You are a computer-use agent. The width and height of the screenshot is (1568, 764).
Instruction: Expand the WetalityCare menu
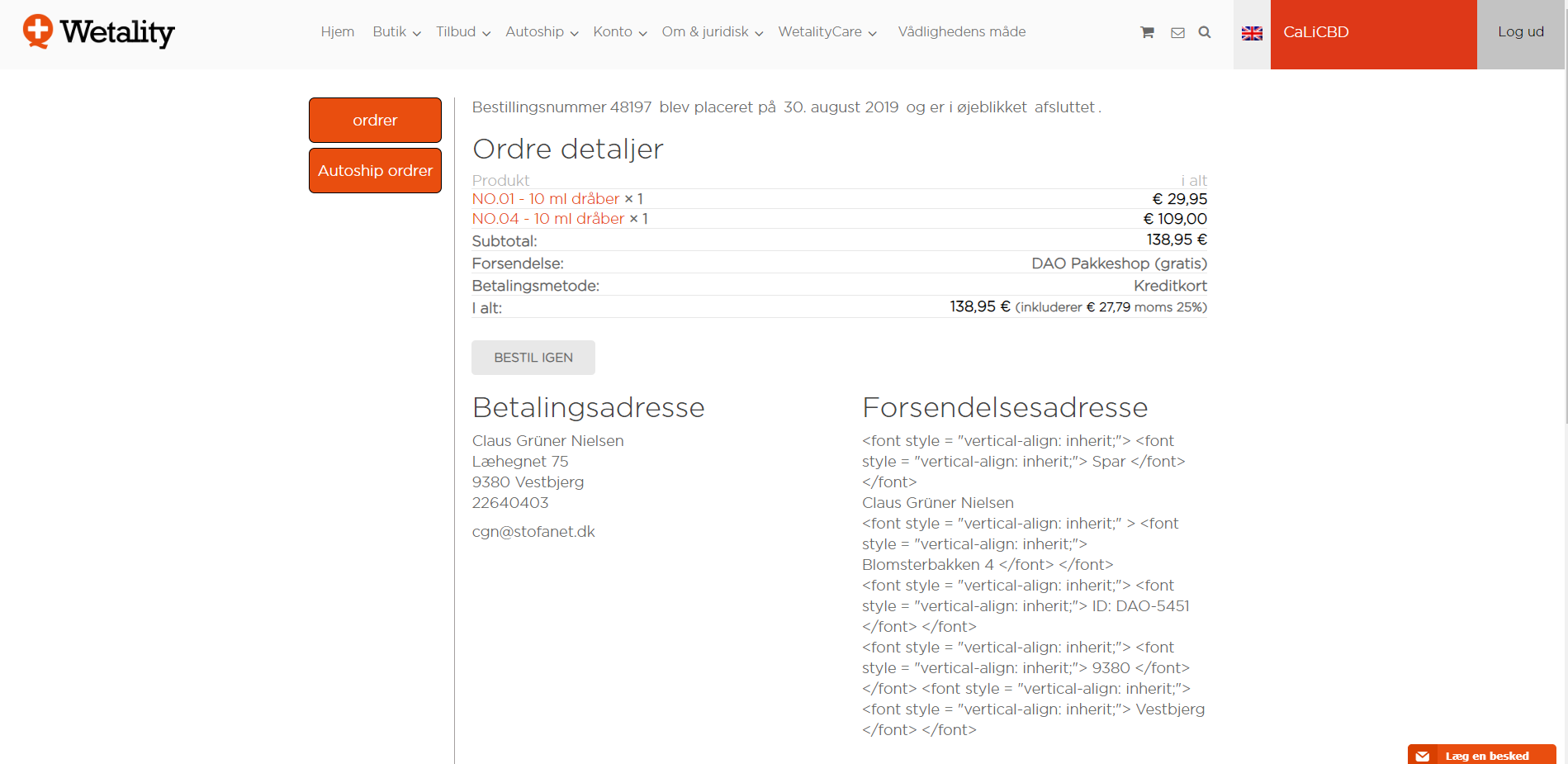point(827,32)
